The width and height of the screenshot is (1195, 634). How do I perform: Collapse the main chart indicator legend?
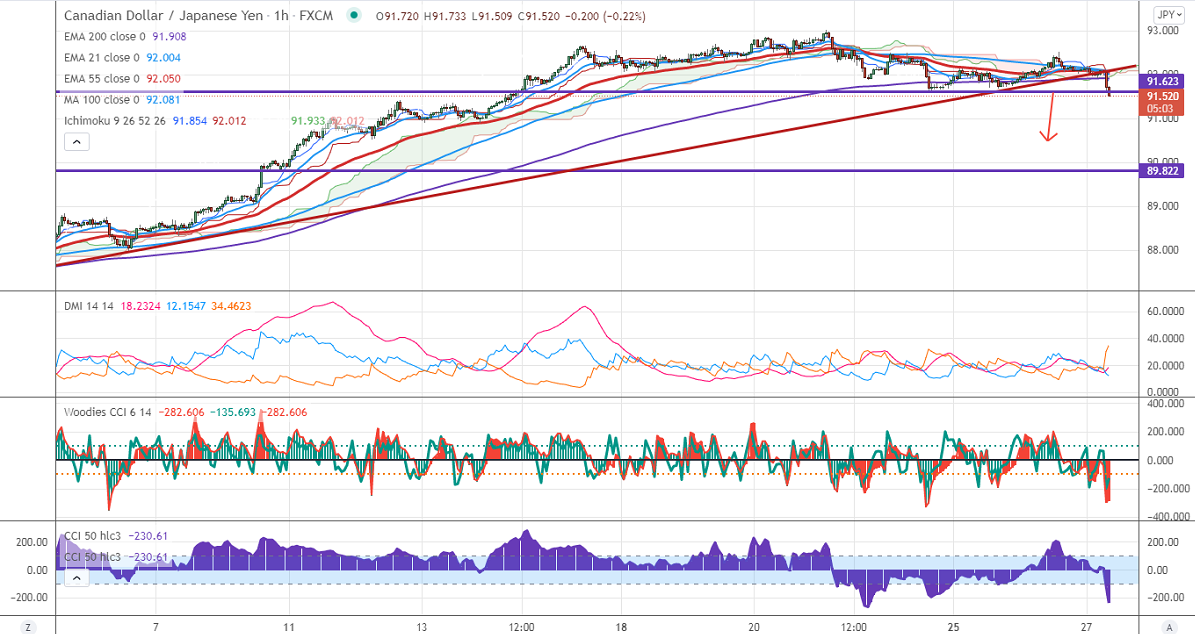click(x=77, y=142)
